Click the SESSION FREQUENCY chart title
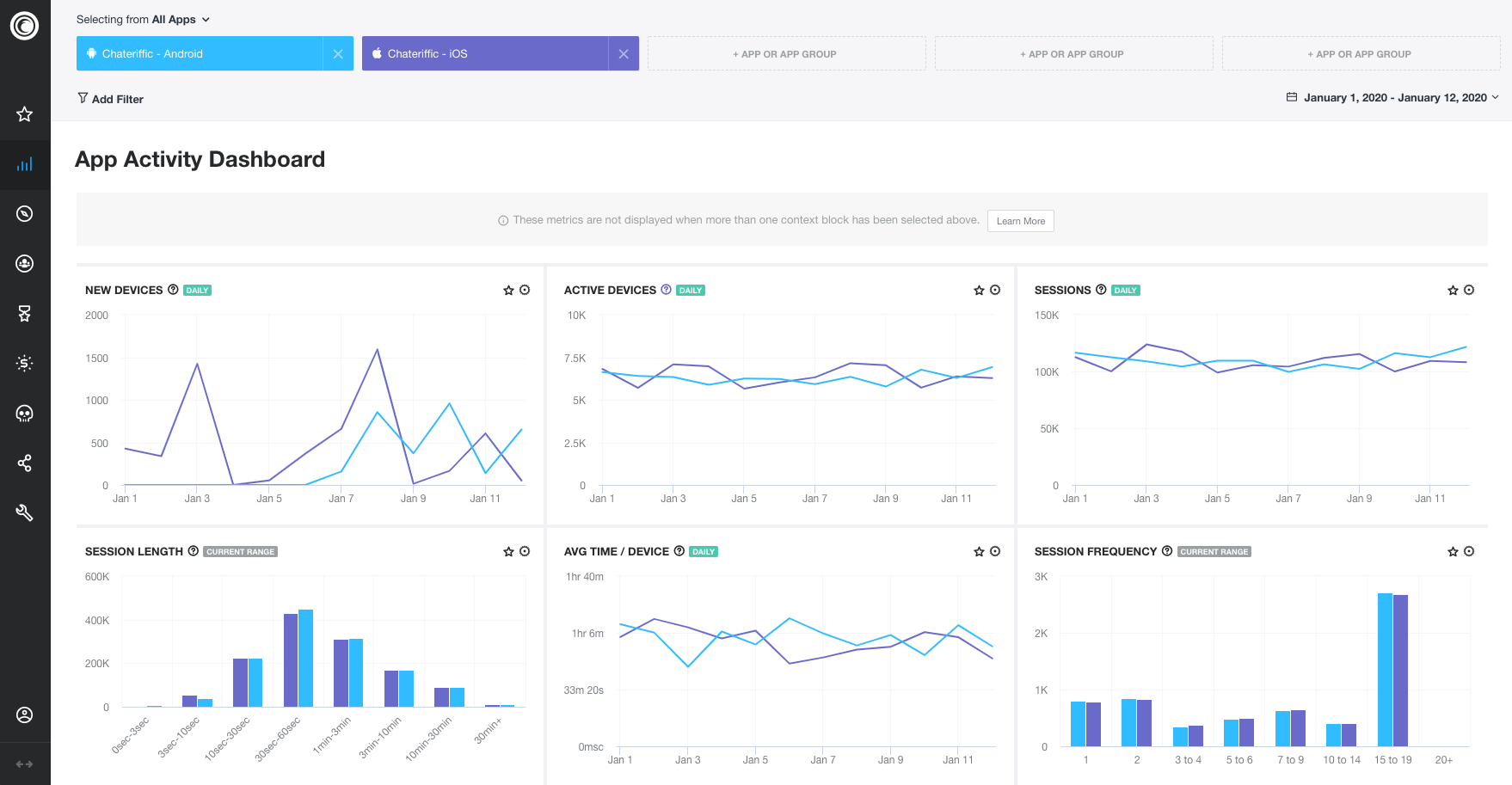Screen dimensions: 1512x785 (1096, 552)
